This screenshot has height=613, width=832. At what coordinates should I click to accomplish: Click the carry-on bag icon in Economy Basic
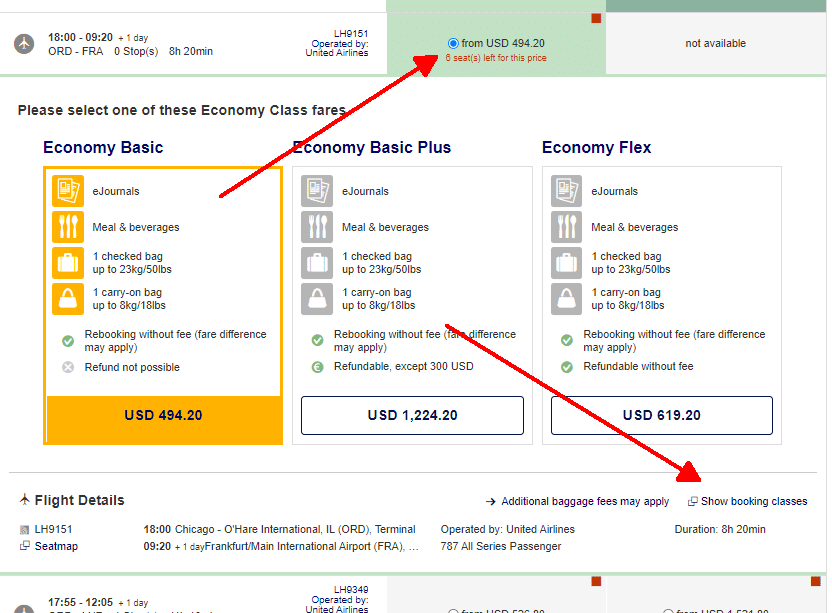pos(68,298)
